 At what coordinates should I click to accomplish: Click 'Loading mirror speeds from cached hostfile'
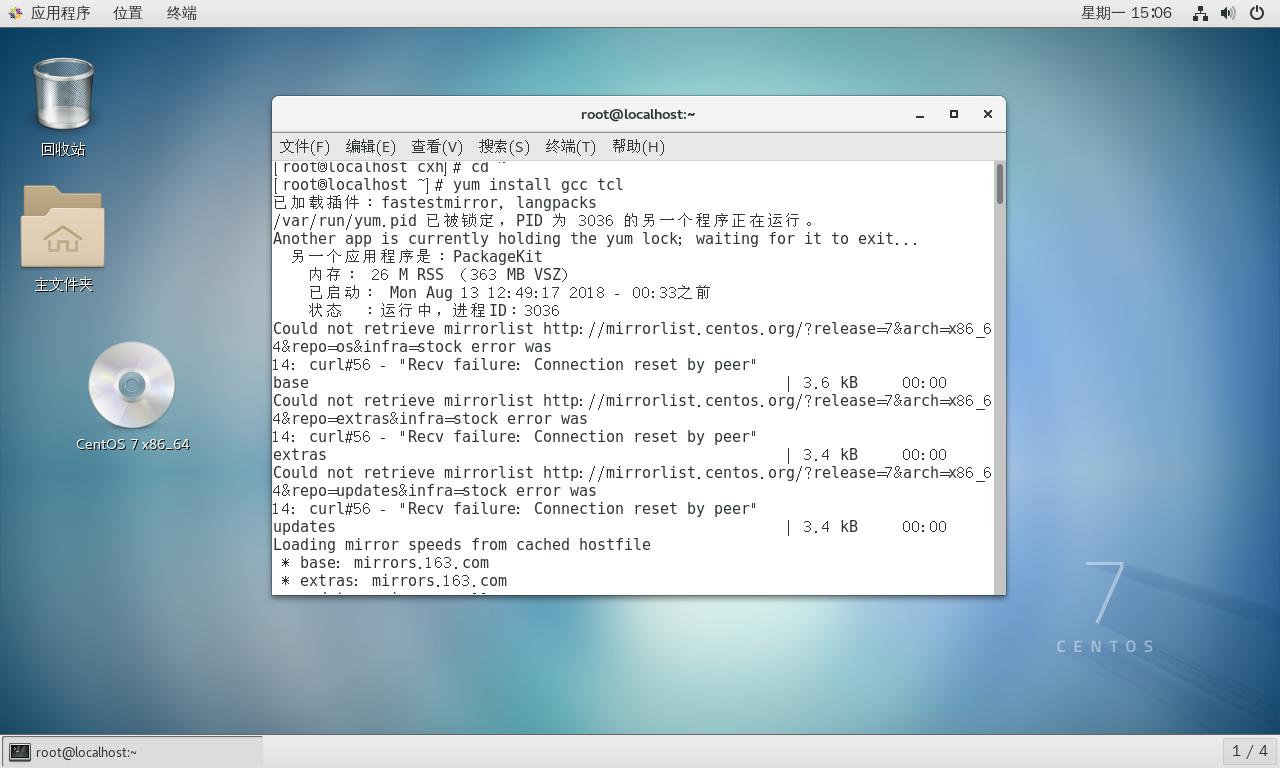(x=462, y=545)
